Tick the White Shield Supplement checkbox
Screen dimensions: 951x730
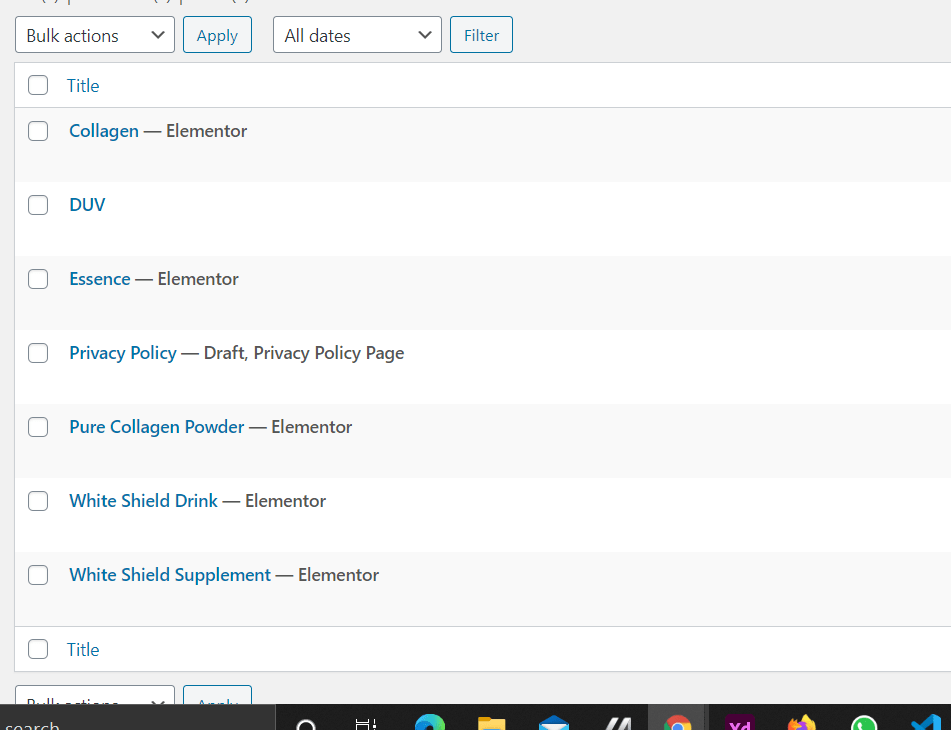pos(38,574)
